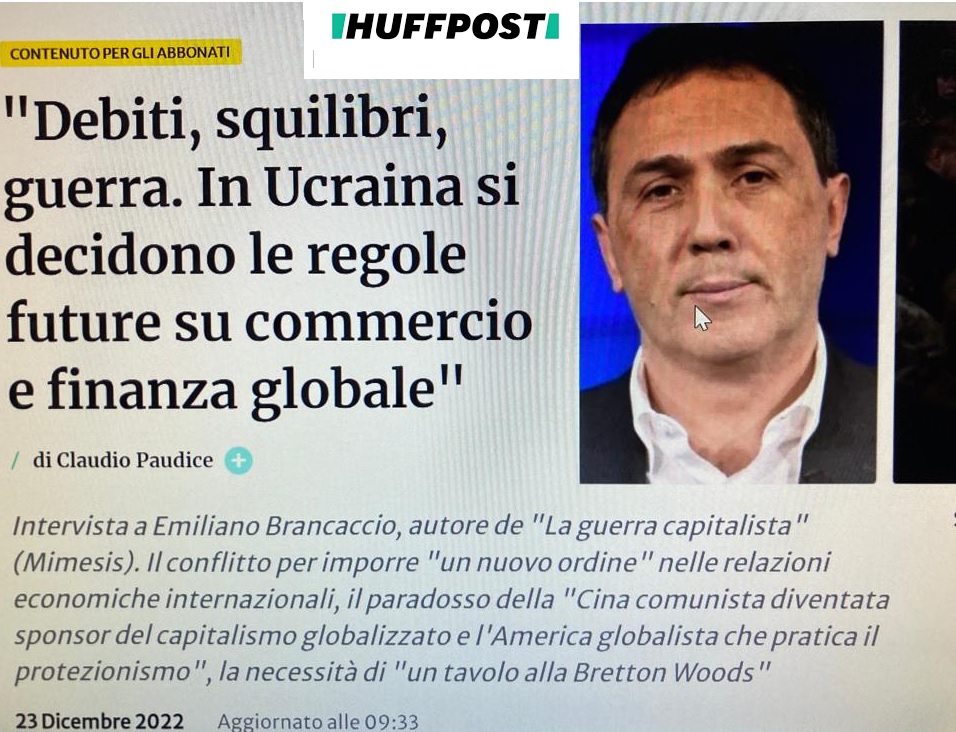This screenshot has width=956, height=732.
Task: Click the publisher name '(Mimesis)'
Action: tap(76, 563)
